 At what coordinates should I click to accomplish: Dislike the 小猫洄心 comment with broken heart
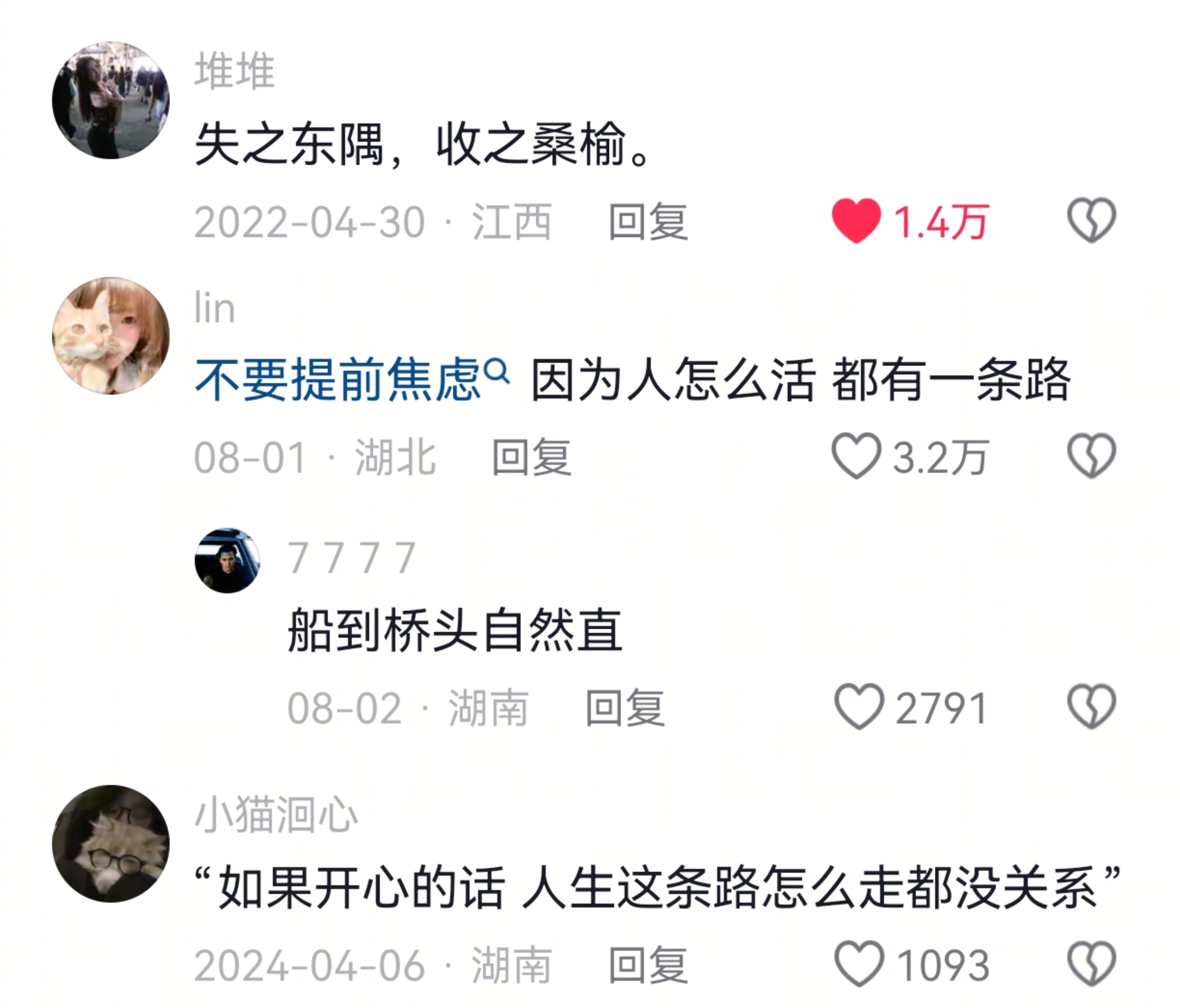(x=1091, y=964)
